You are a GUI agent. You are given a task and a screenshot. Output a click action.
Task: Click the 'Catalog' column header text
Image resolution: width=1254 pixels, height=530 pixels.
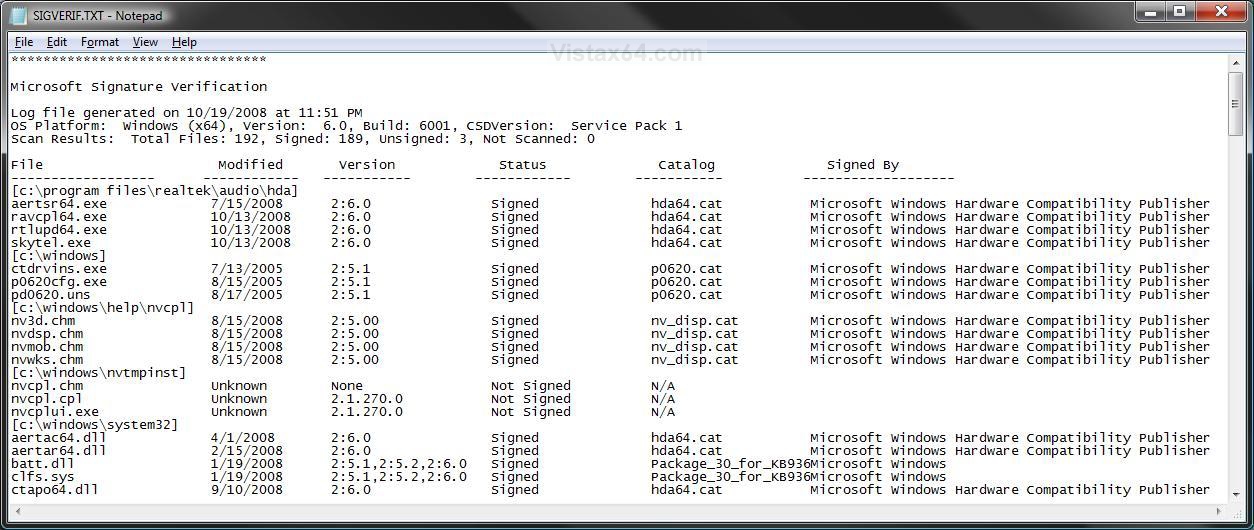tap(686, 165)
